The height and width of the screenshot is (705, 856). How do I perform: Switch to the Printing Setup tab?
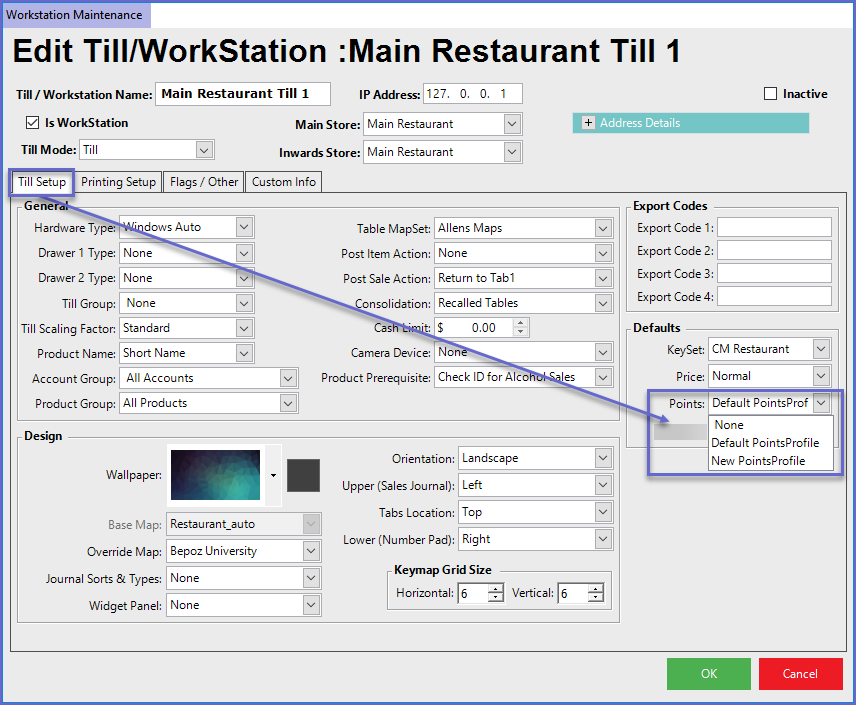[118, 182]
